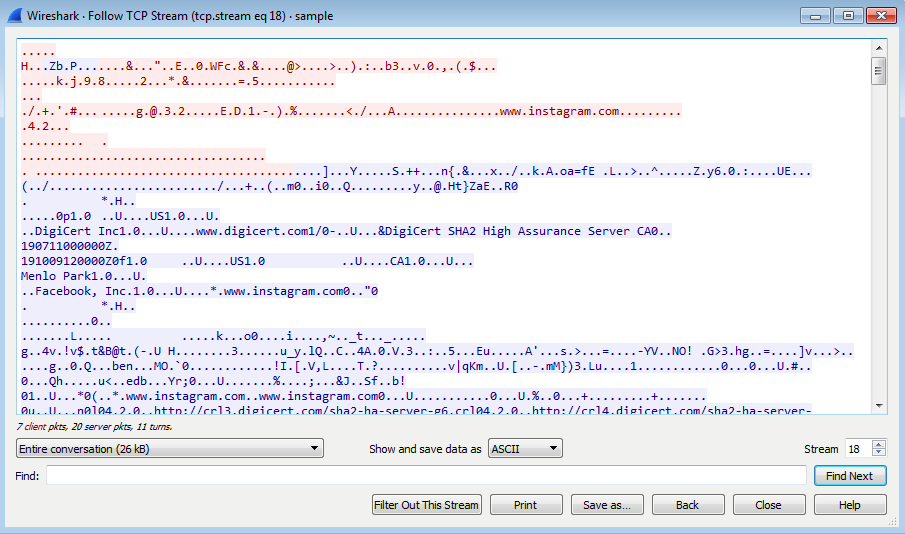Click the Find Next button
Image resolution: width=905 pixels, height=534 pixels.
[850, 476]
